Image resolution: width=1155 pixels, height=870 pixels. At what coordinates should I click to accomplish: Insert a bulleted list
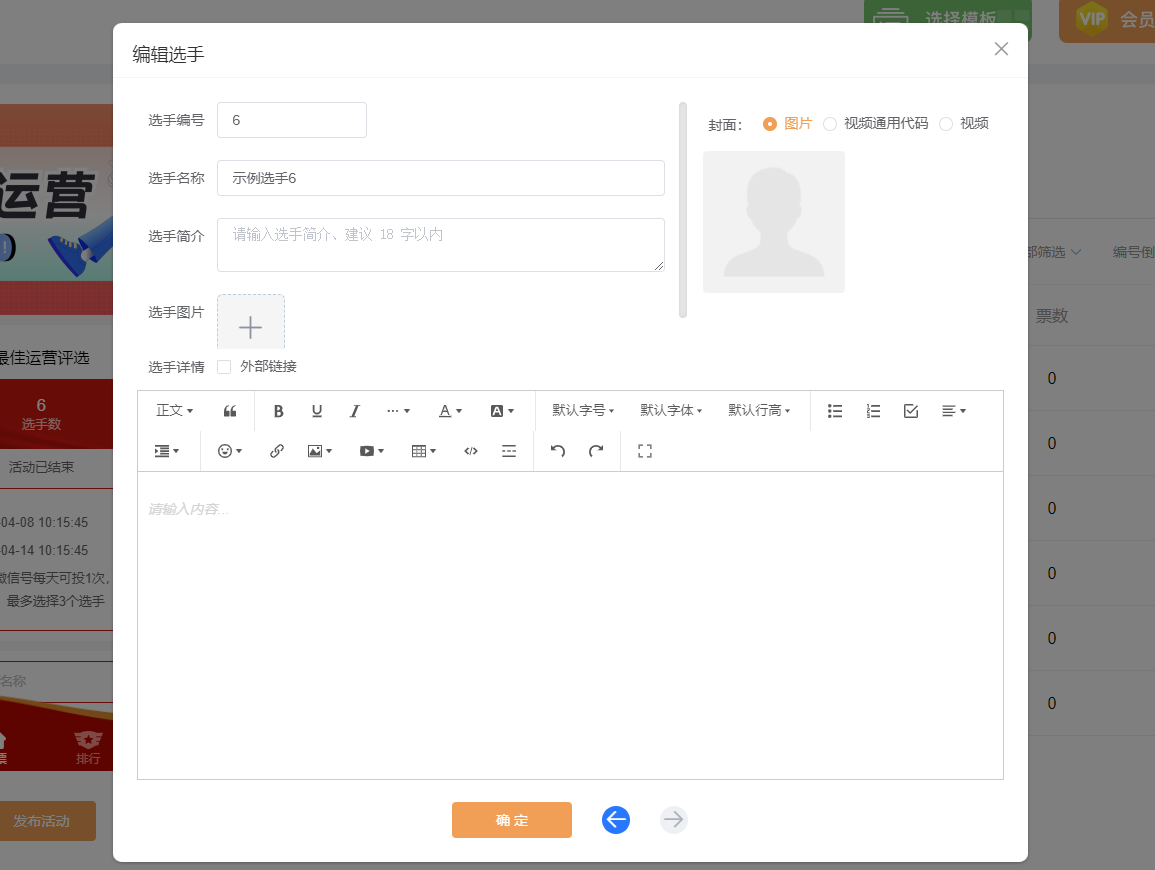point(835,411)
